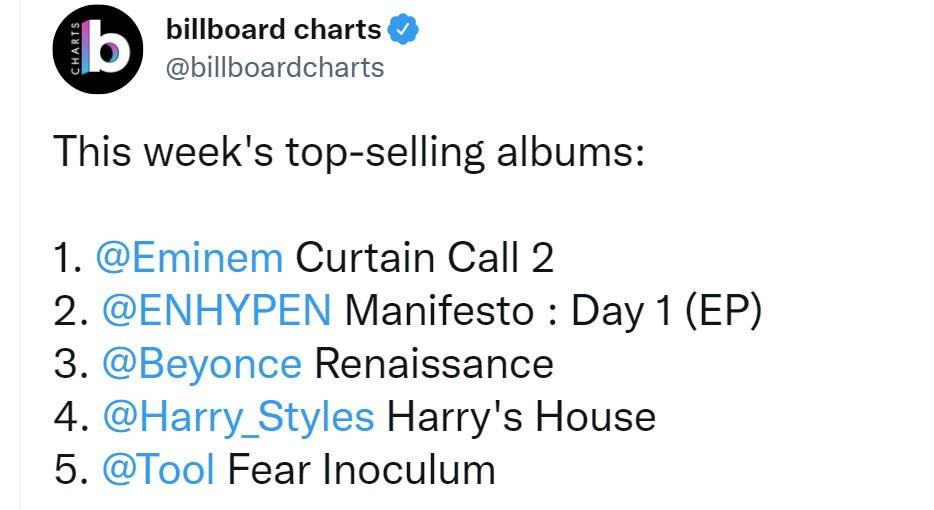Click the vertical CHARTS text in the logo
Screen dimensions: 934x510
75,48
